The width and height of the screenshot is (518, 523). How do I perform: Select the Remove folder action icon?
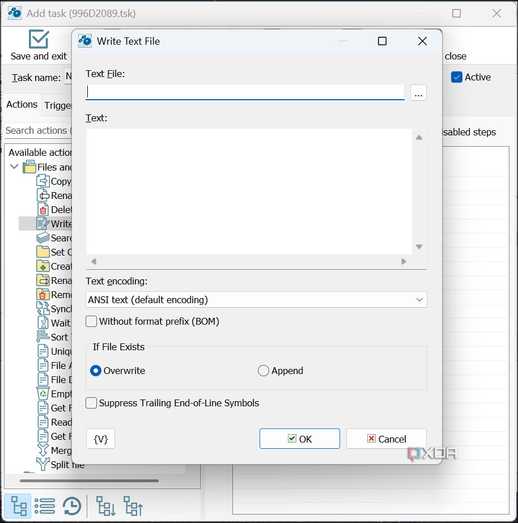click(43, 295)
